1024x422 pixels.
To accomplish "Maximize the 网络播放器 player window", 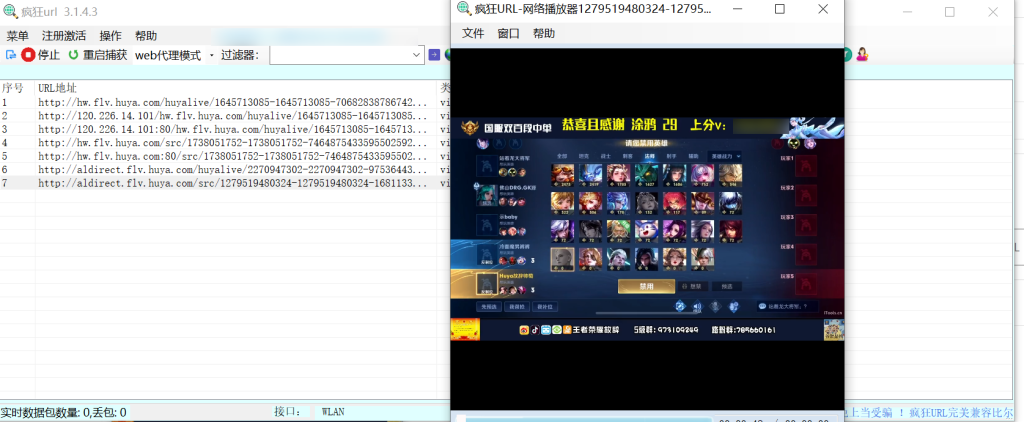I will [x=780, y=9].
